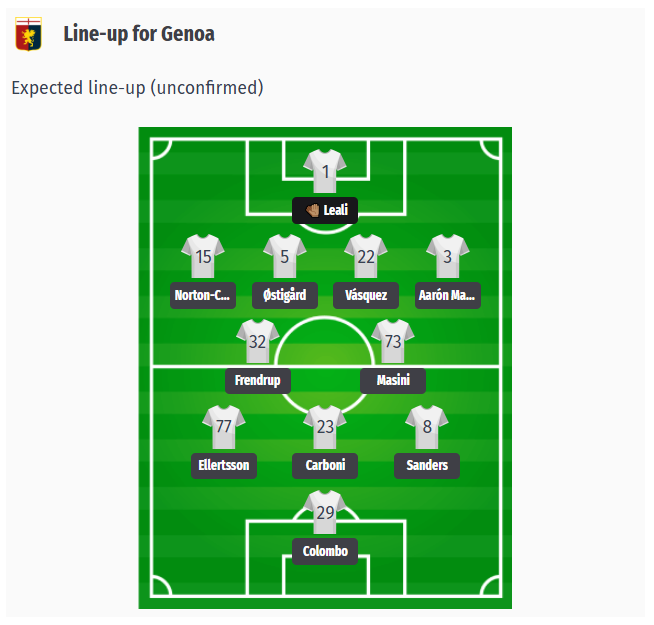
Task: Click the Aarón Ma... name label
Action: pyautogui.click(x=448, y=295)
